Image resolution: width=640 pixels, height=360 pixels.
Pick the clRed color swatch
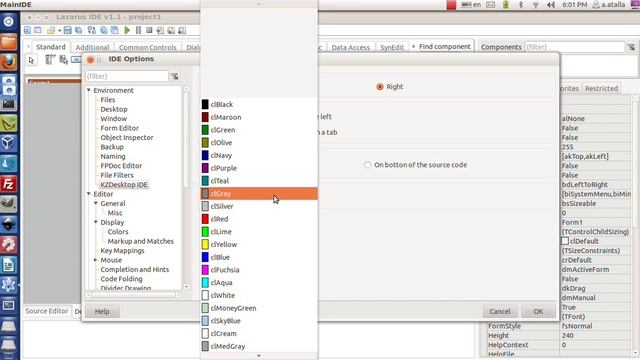(205, 219)
